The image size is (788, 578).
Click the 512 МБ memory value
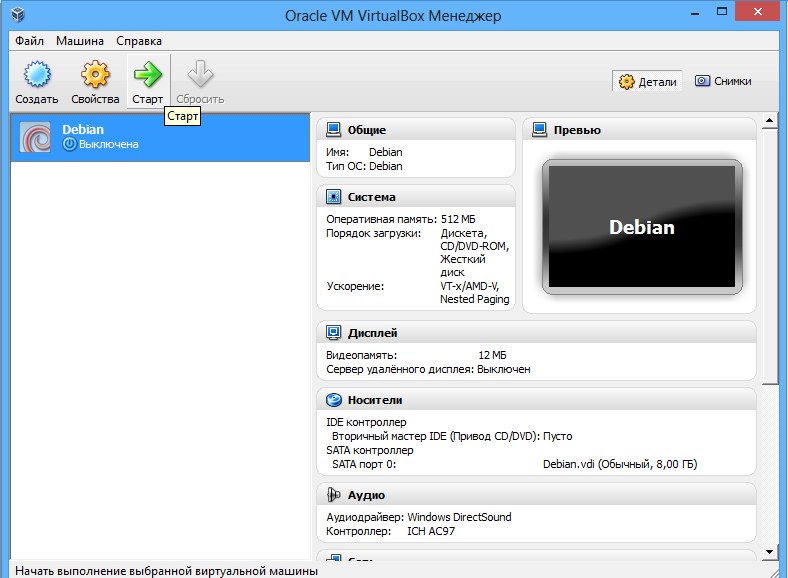pyautogui.click(x=458, y=219)
